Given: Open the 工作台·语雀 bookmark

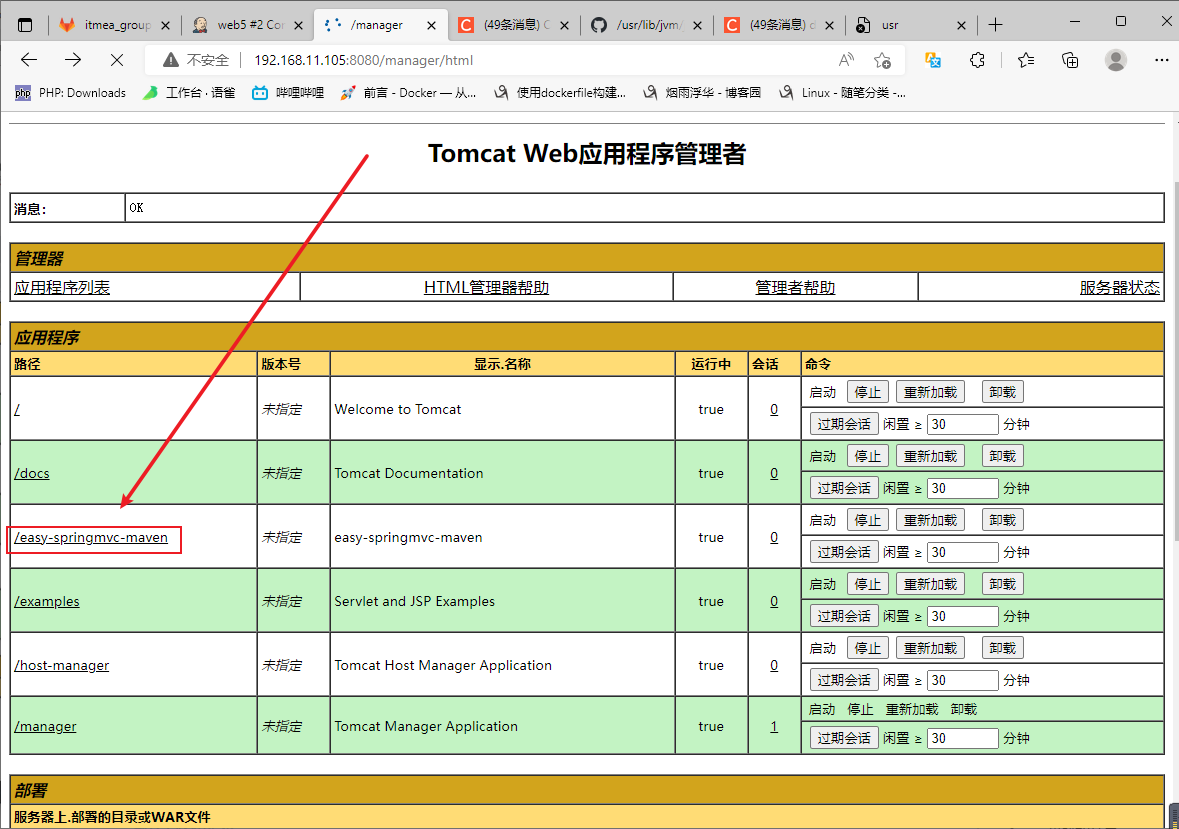Looking at the screenshot, I should 189,92.
